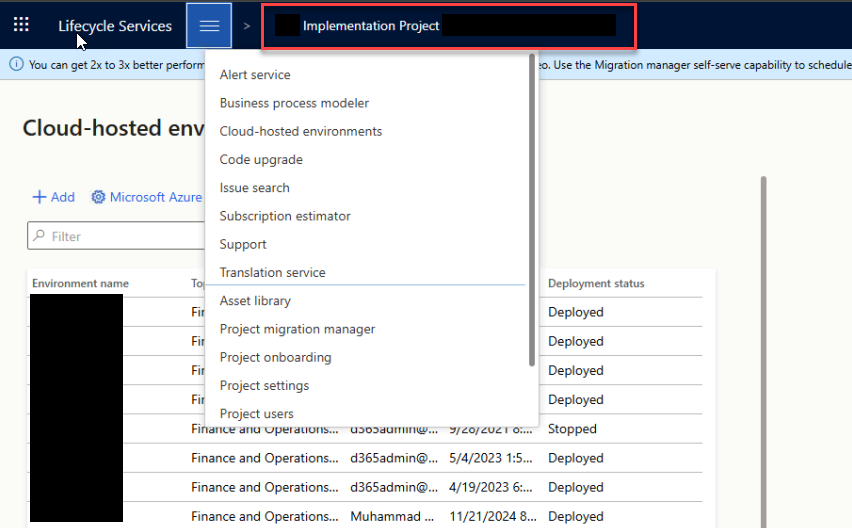The height and width of the screenshot is (528, 852).
Task: Click the environments list scrollbar
Action: (x=763, y=351)
